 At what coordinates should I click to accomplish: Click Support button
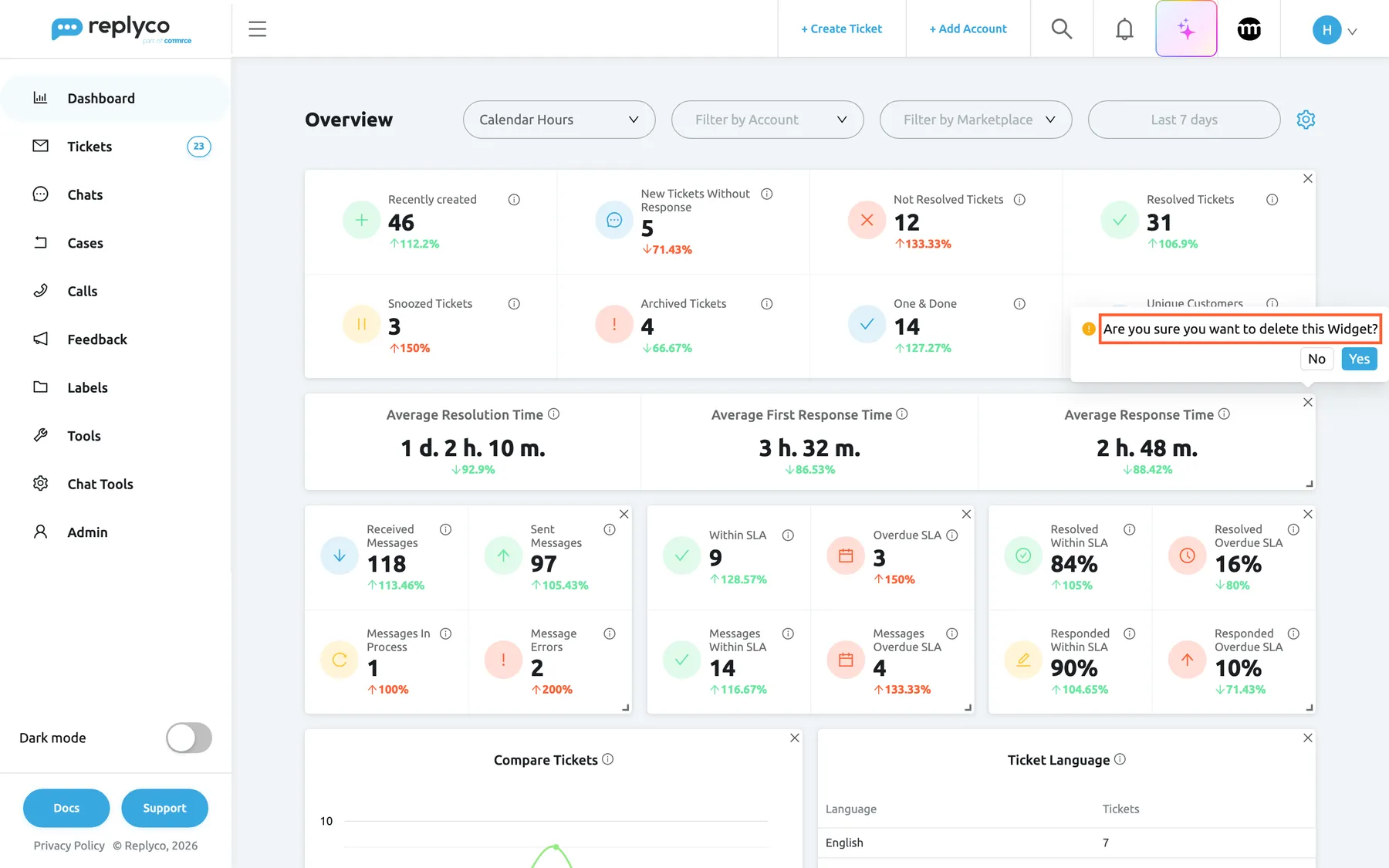click(164, 808)
